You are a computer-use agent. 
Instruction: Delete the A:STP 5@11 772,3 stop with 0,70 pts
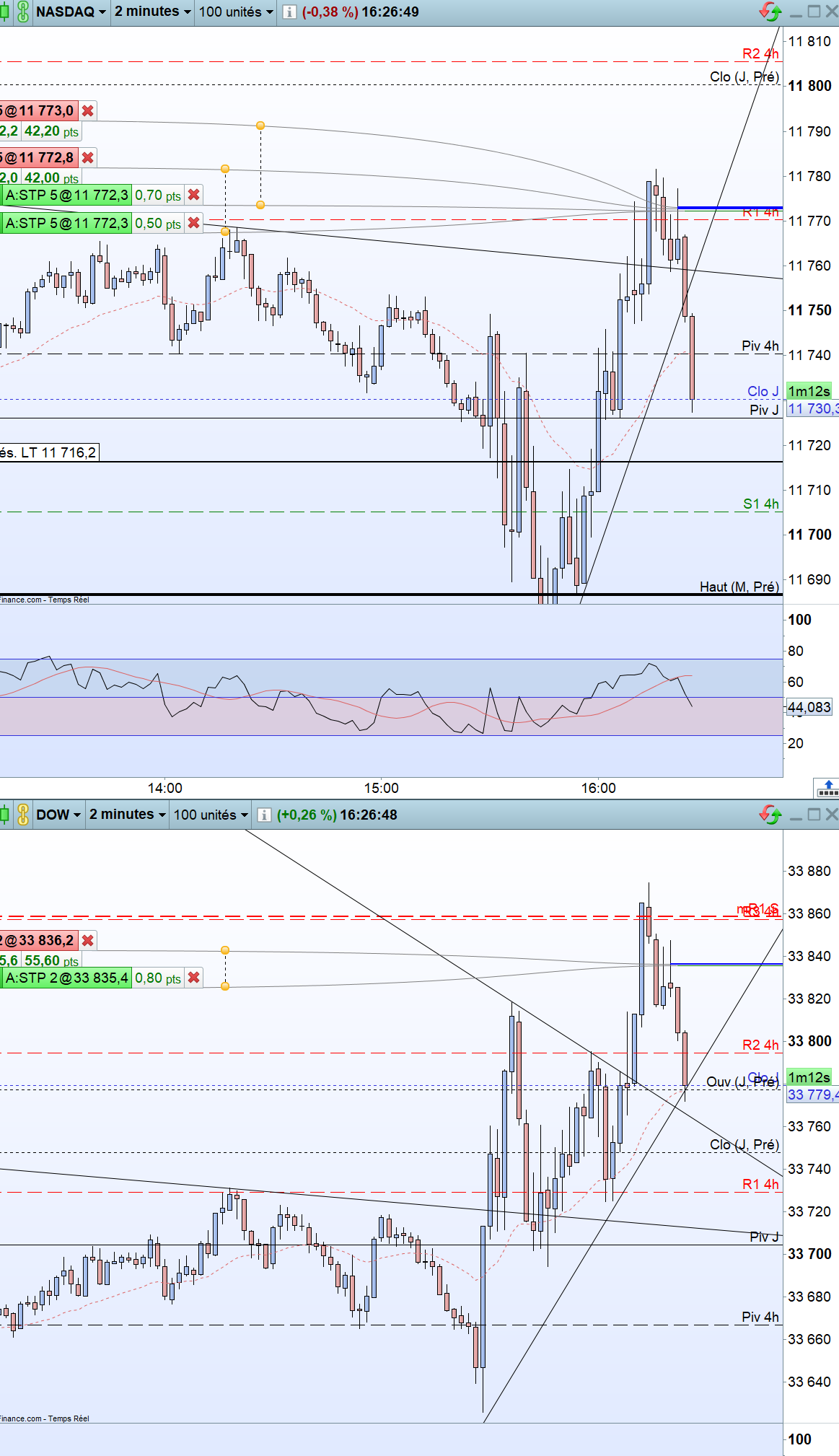point(193,195)
